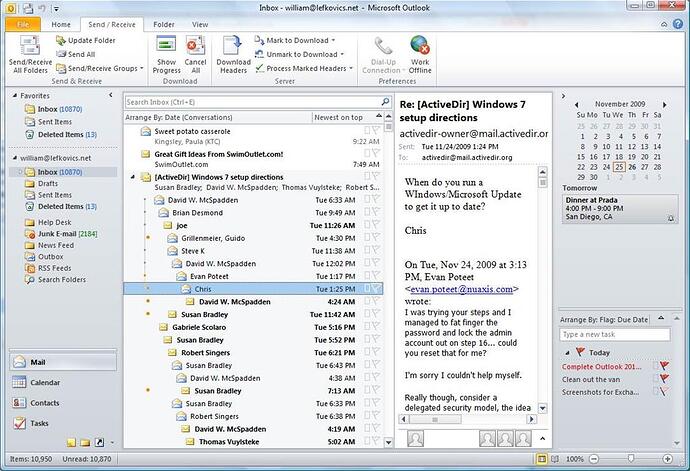This screenshot has height=471, width=690.
Task: Click Cancel All download button
Action: 195,55
